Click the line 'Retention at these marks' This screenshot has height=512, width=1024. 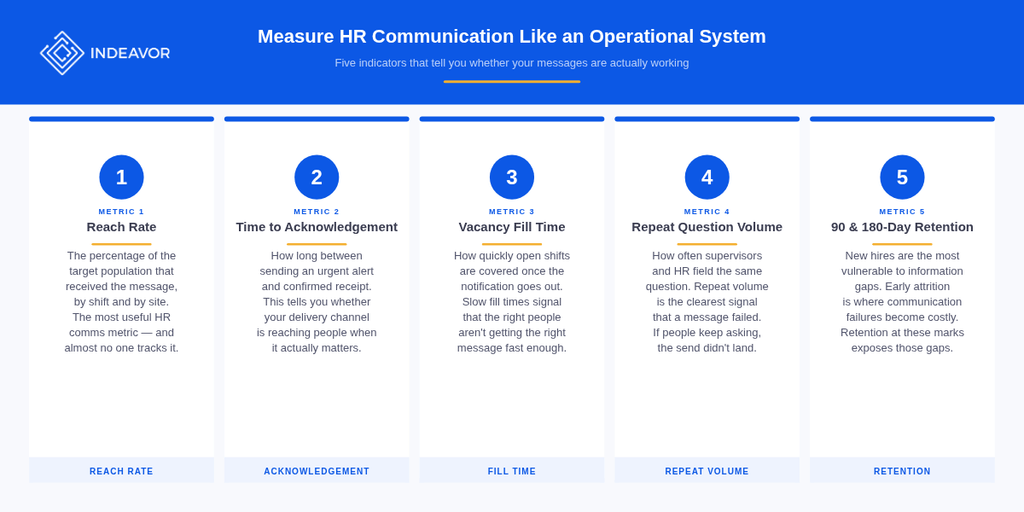(x=903, y=332)
